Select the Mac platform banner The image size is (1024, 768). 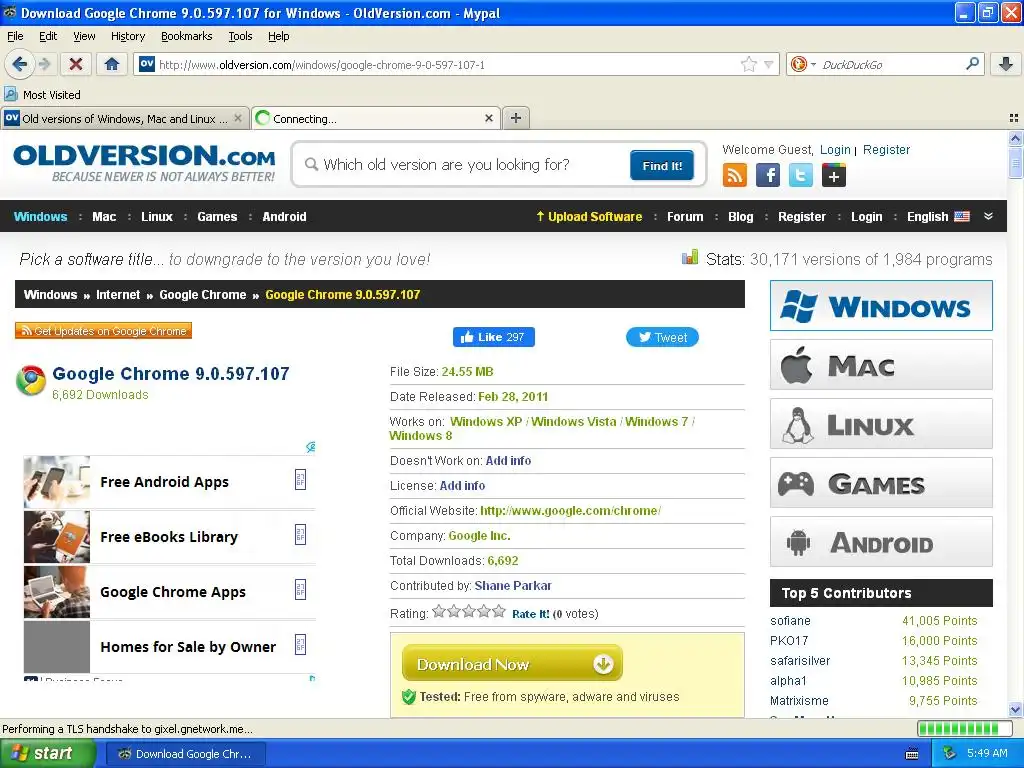point(881,364)
